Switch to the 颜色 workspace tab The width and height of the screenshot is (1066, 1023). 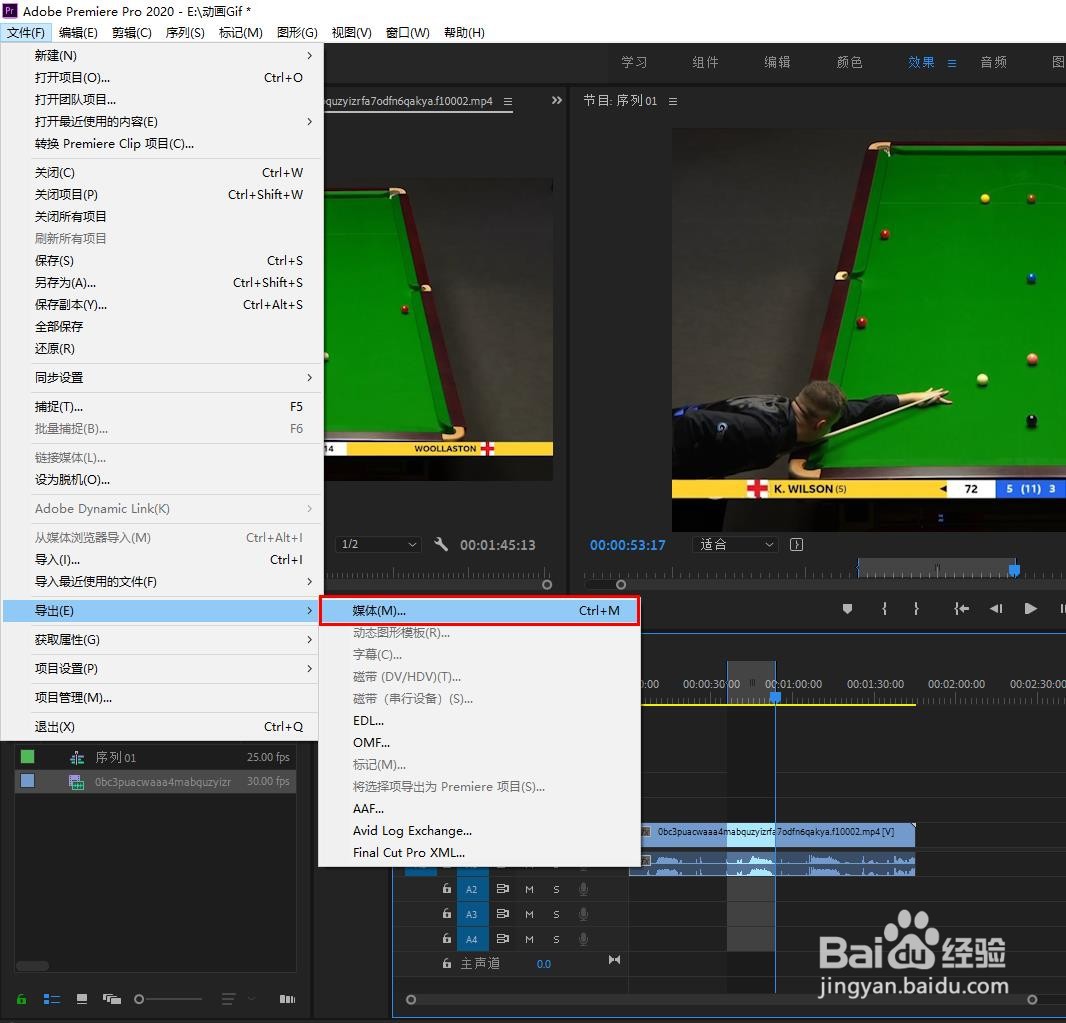pyautogui.click(x=849, y=63)
